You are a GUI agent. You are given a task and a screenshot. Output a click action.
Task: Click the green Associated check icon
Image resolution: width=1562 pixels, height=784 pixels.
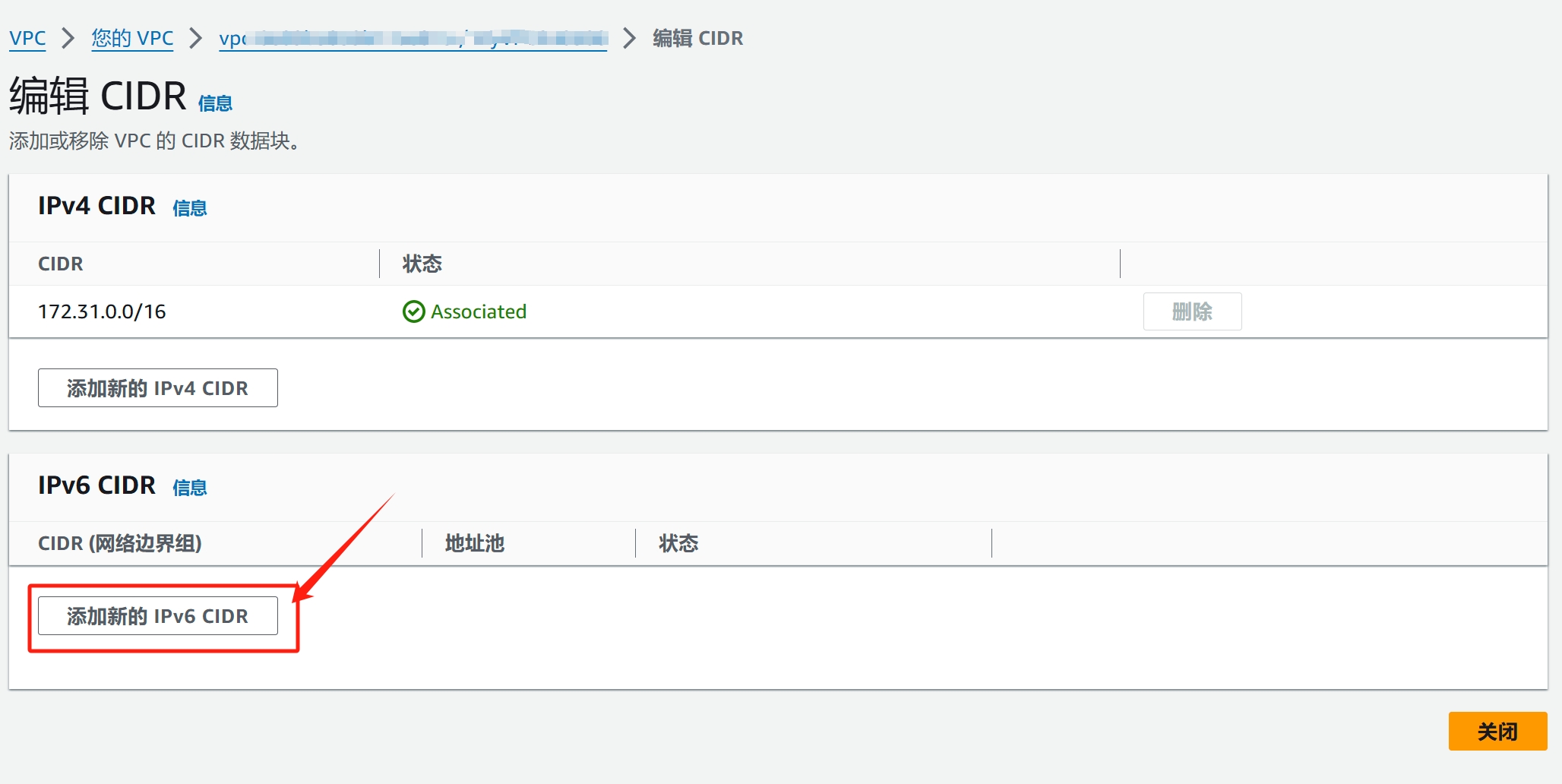click(x=413, y=311)
